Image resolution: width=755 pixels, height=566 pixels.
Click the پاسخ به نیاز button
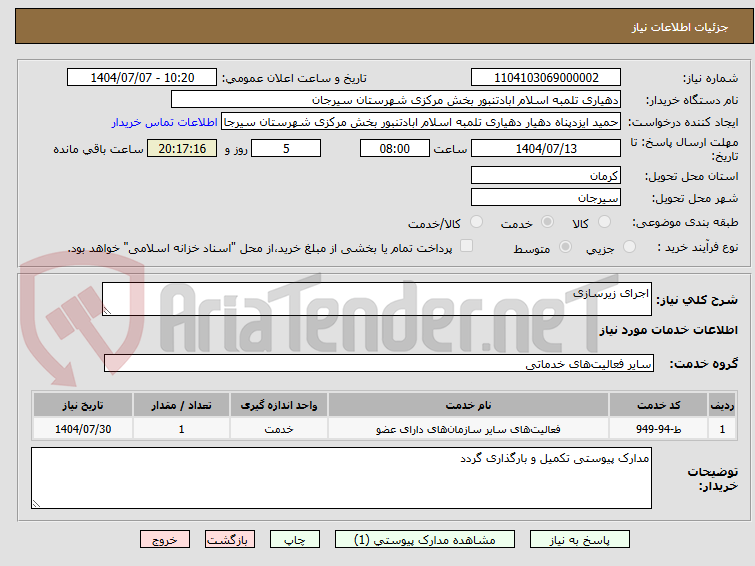580,540
